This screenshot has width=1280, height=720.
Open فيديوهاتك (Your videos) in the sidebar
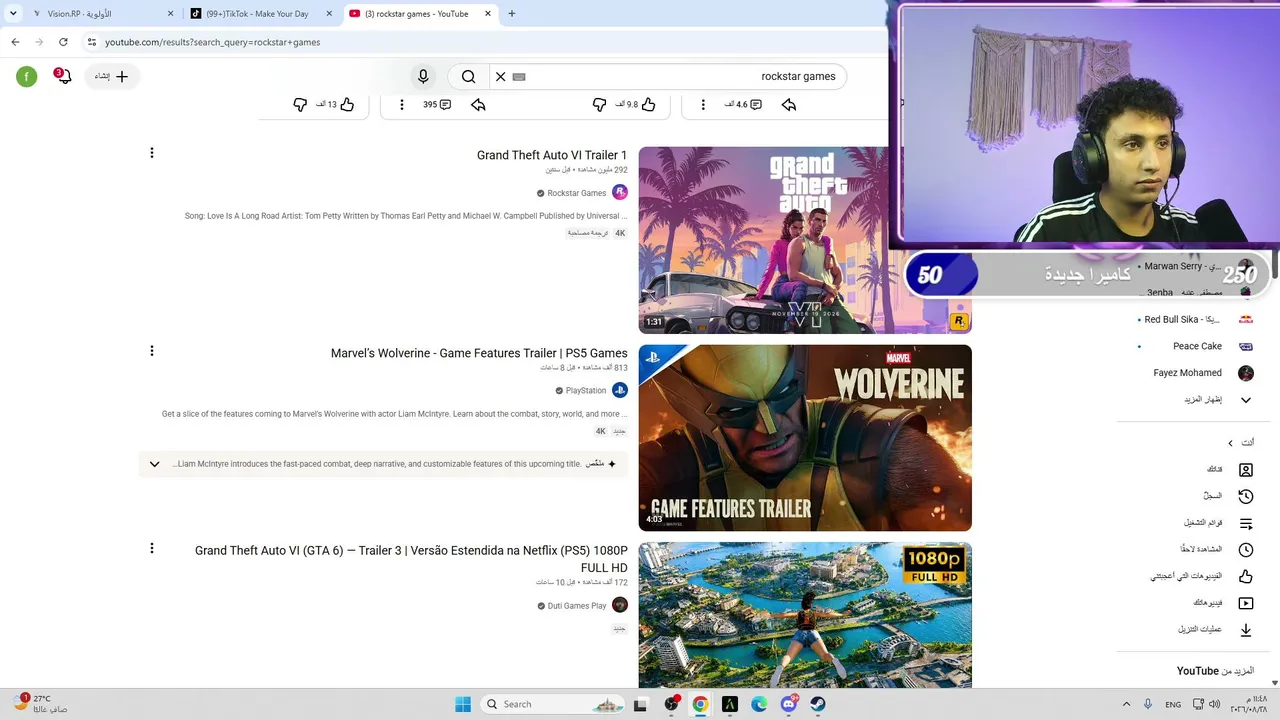coord(1223,603)
